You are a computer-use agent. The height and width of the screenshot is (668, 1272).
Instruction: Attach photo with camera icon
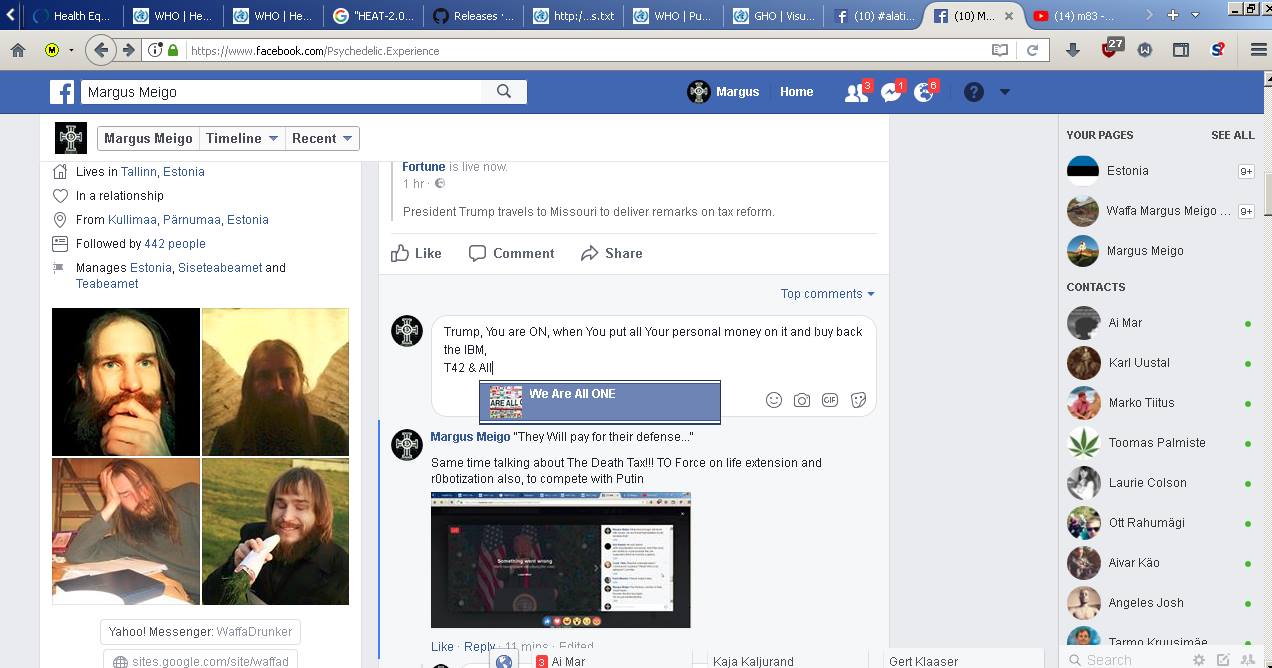click(802, 400)
